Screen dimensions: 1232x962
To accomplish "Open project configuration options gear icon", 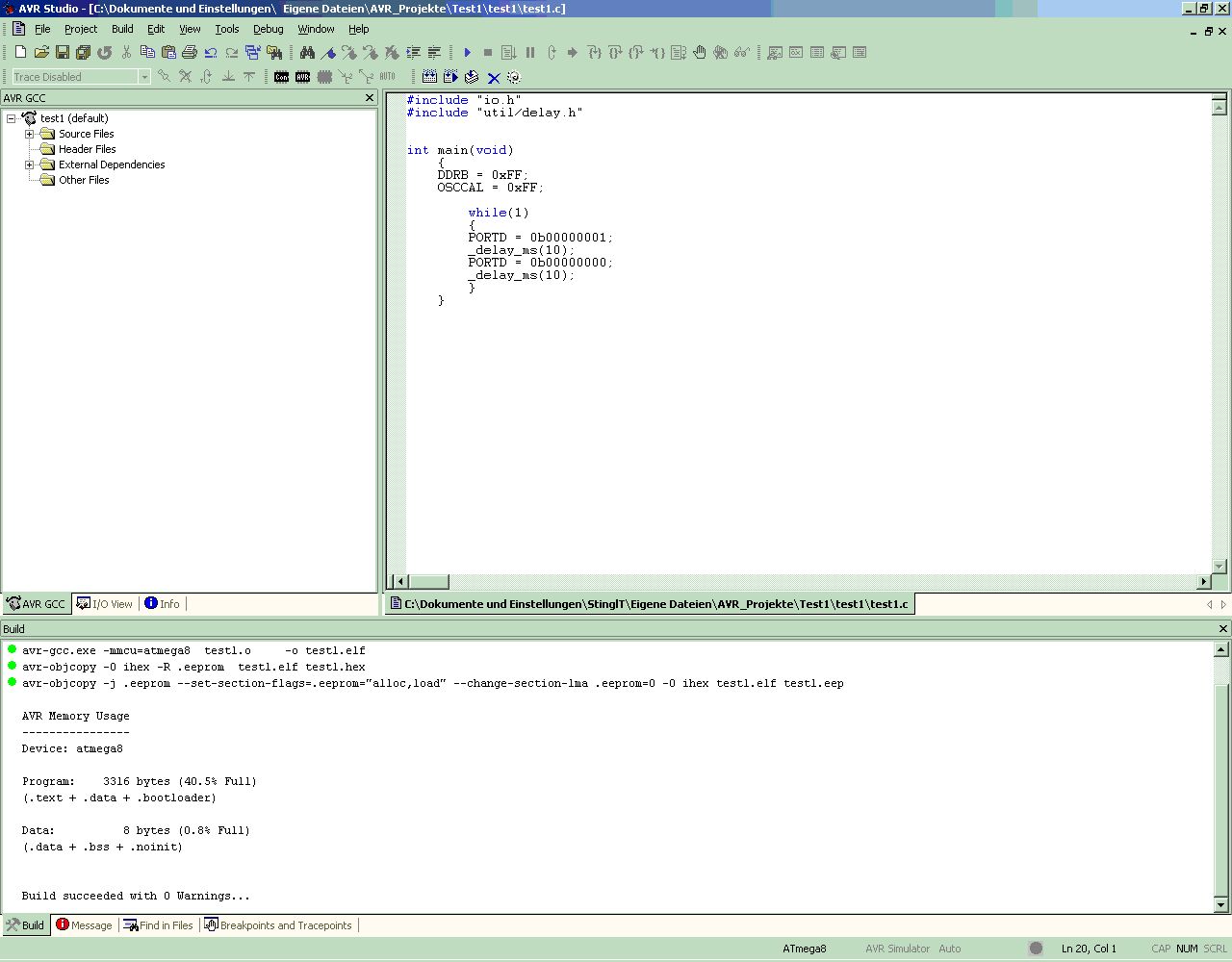I will 514,78.
